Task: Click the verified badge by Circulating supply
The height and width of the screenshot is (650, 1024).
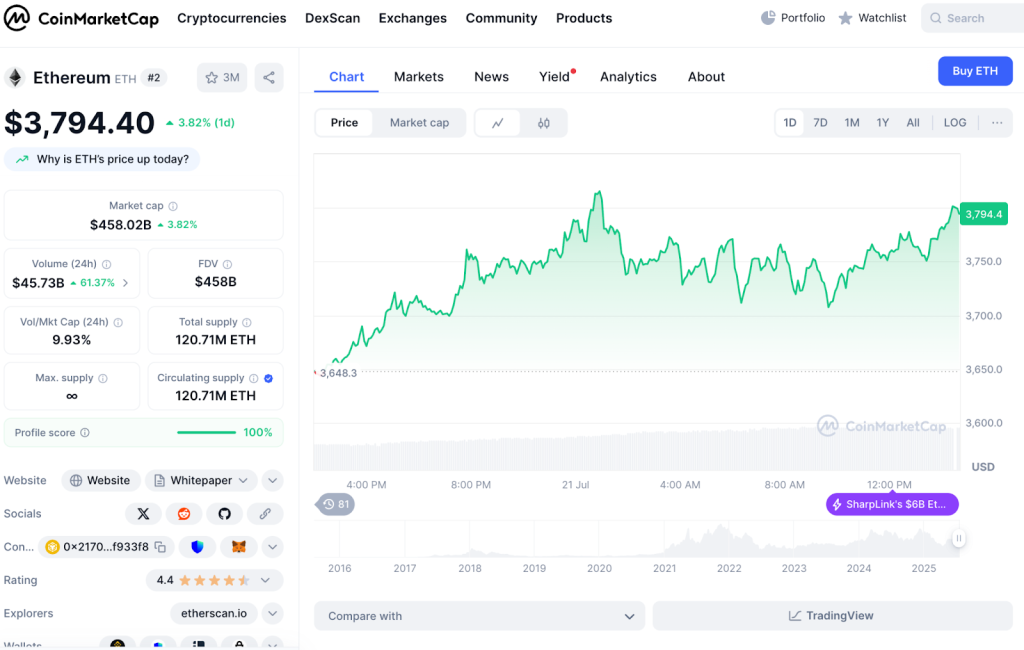Action: tap(268, 378)
